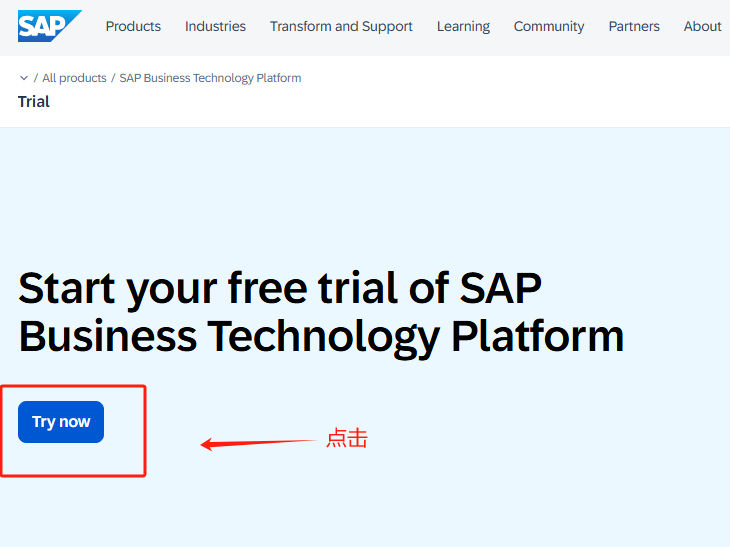Follow the All products breadcrumb link
The image size is (730, 547).
coord(75,78)
